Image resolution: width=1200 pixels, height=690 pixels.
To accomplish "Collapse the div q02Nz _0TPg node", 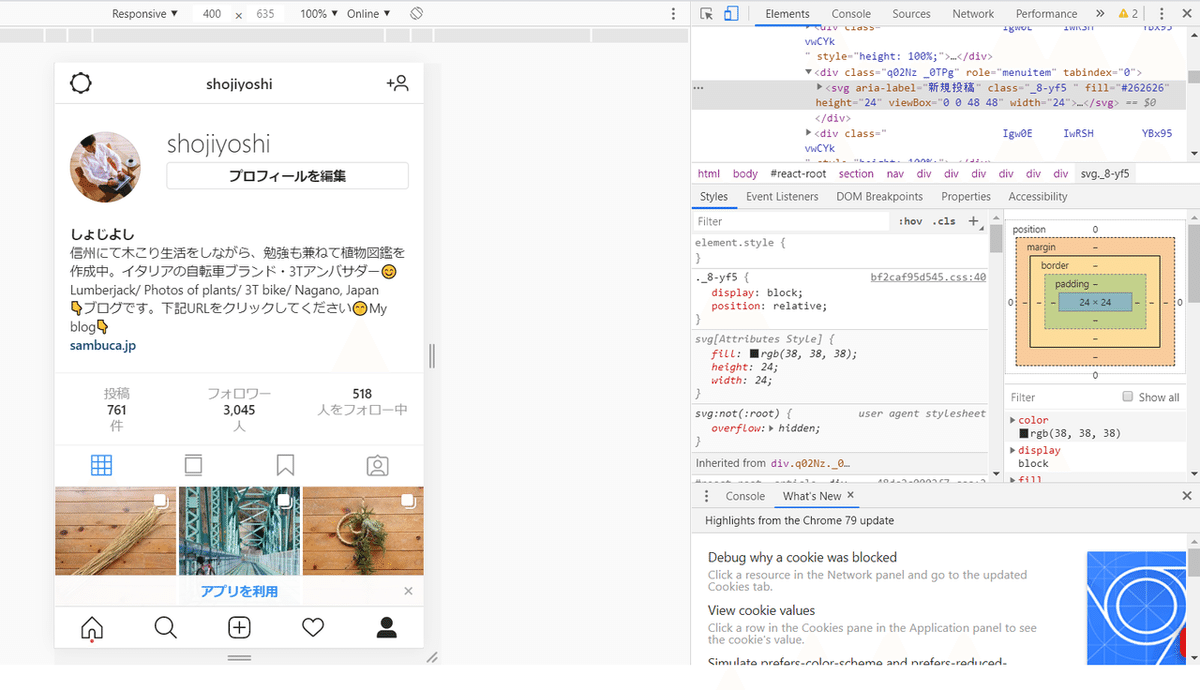I will pyautogui.click(x=809, y=73).
